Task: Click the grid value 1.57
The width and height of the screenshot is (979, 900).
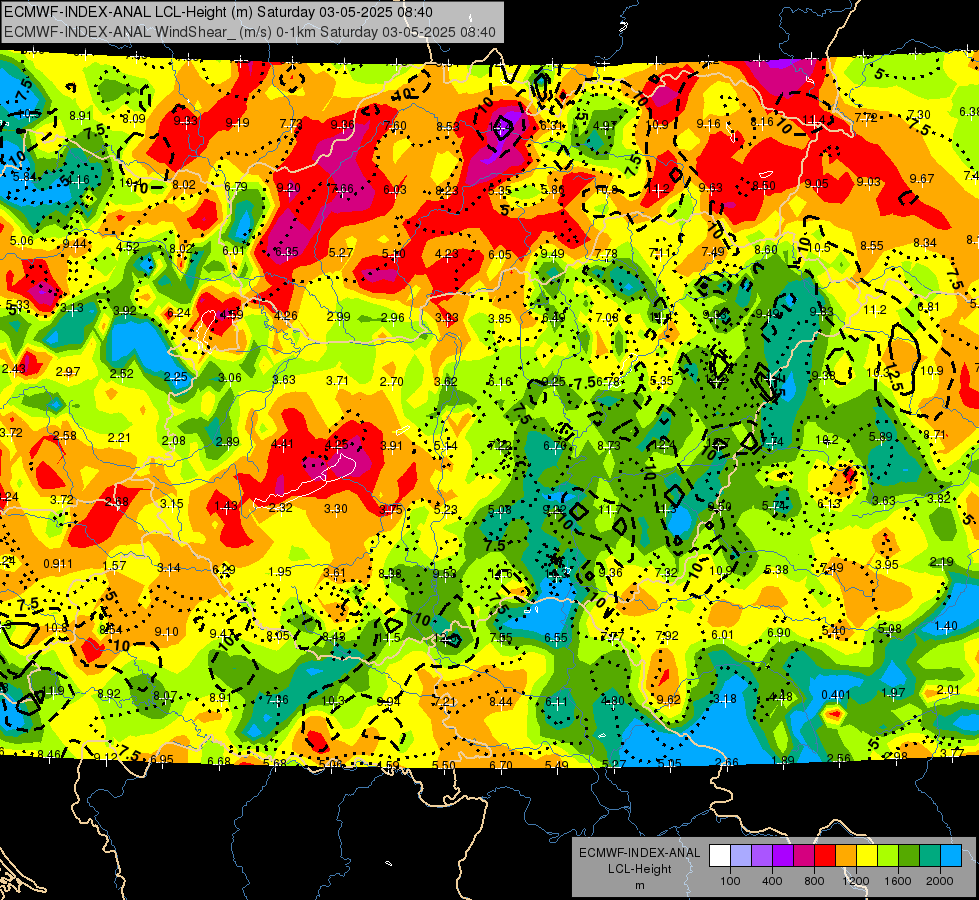Action: 114,565
